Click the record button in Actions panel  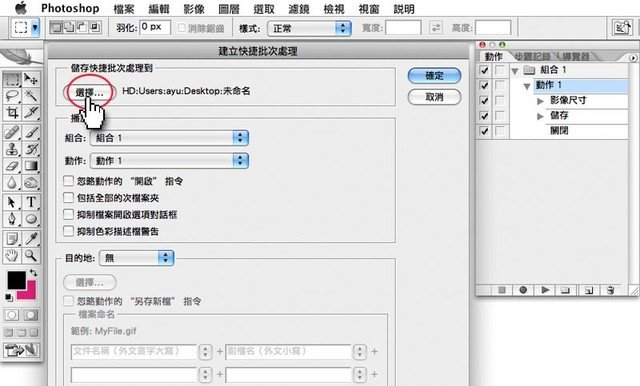pos(523,290)
